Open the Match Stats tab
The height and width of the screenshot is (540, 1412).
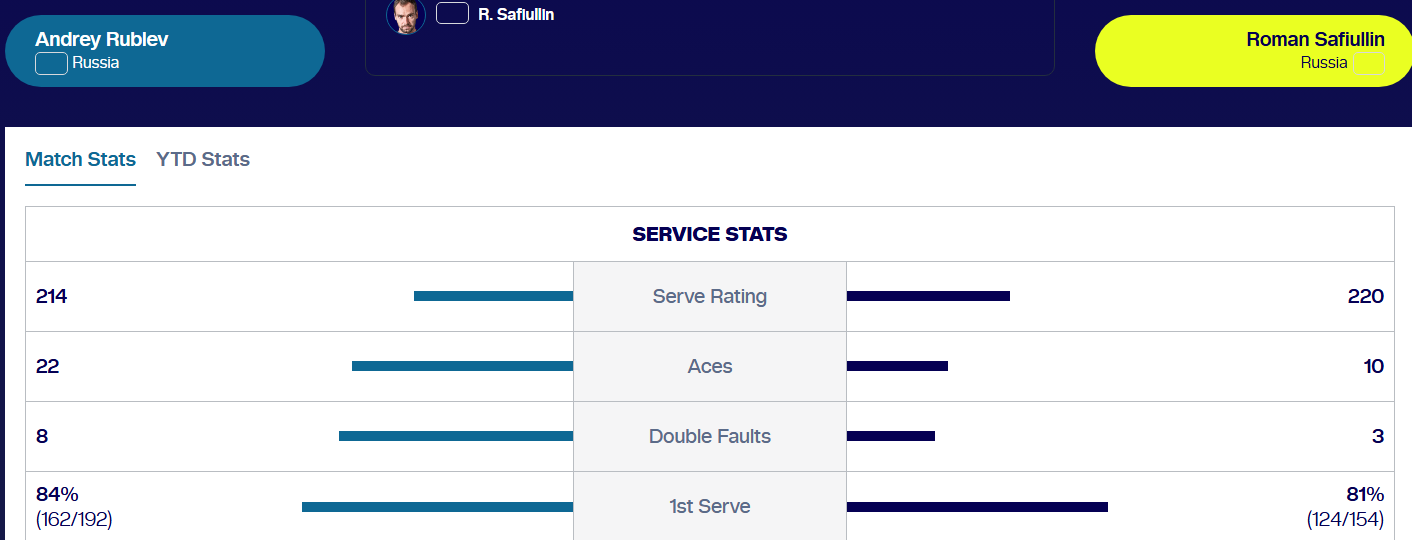point(80,159)
